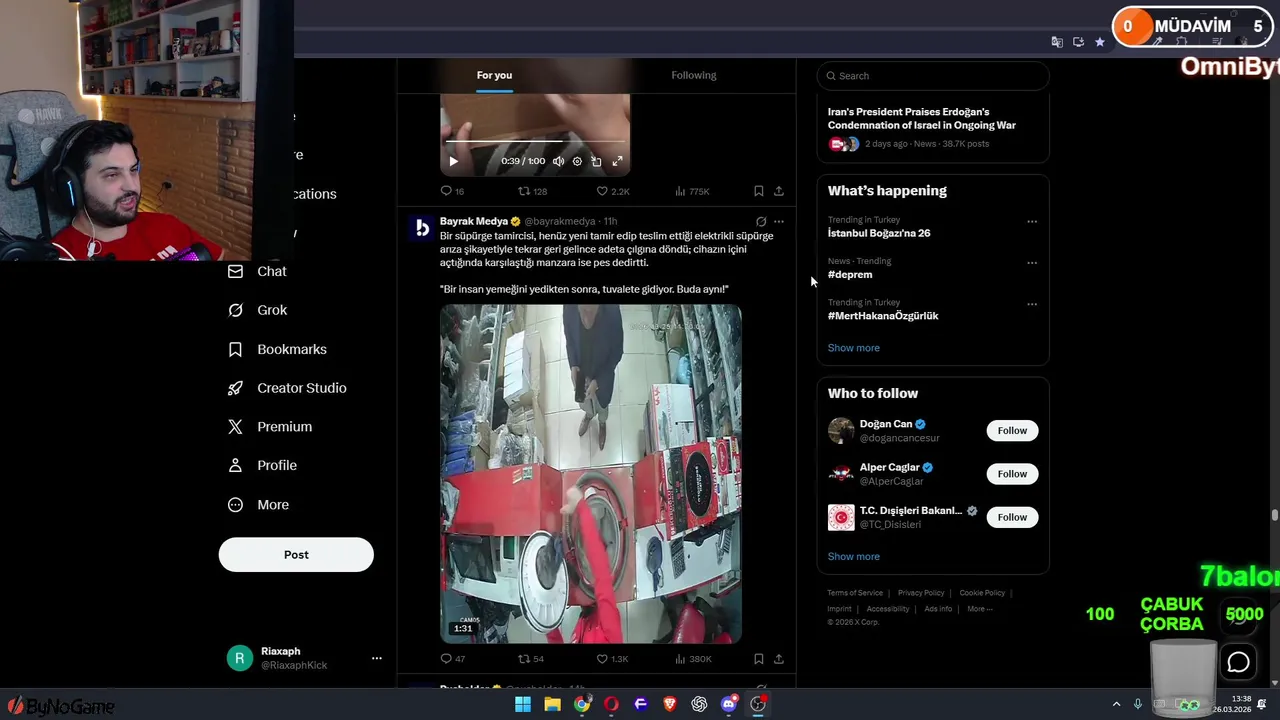Open the Cookie Policy link

[982, 593]
